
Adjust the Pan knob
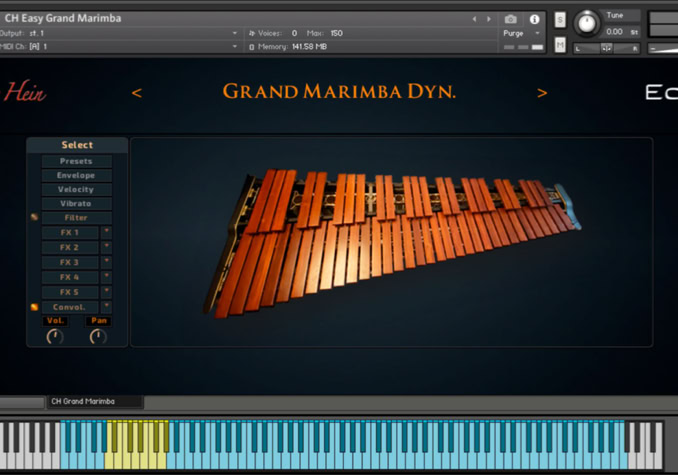[x=98, y=337]
